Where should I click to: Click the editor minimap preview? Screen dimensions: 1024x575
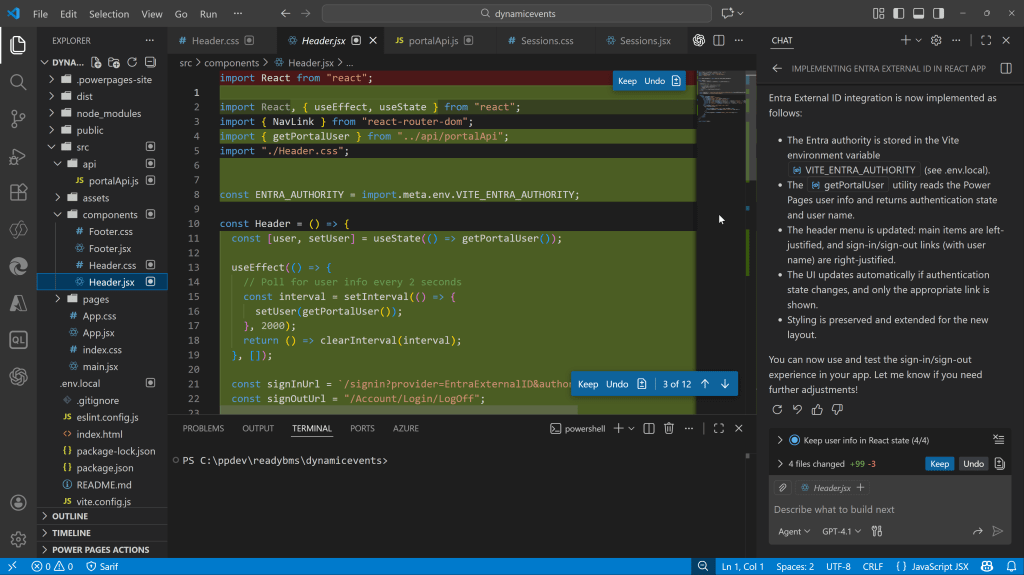721,95
